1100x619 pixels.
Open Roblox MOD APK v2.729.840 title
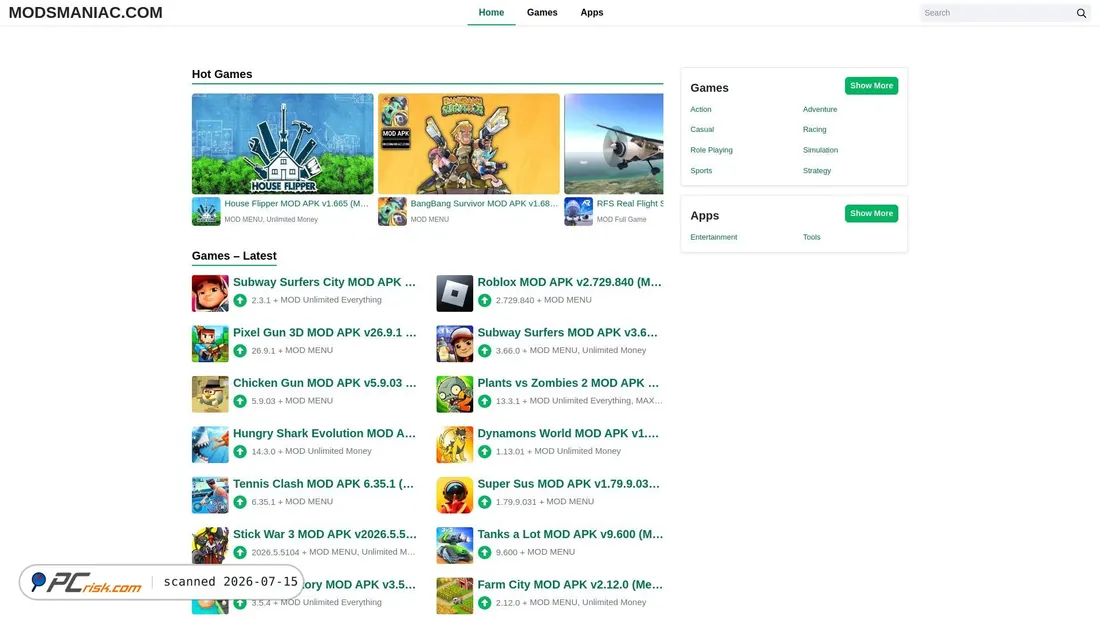point(570,282)
